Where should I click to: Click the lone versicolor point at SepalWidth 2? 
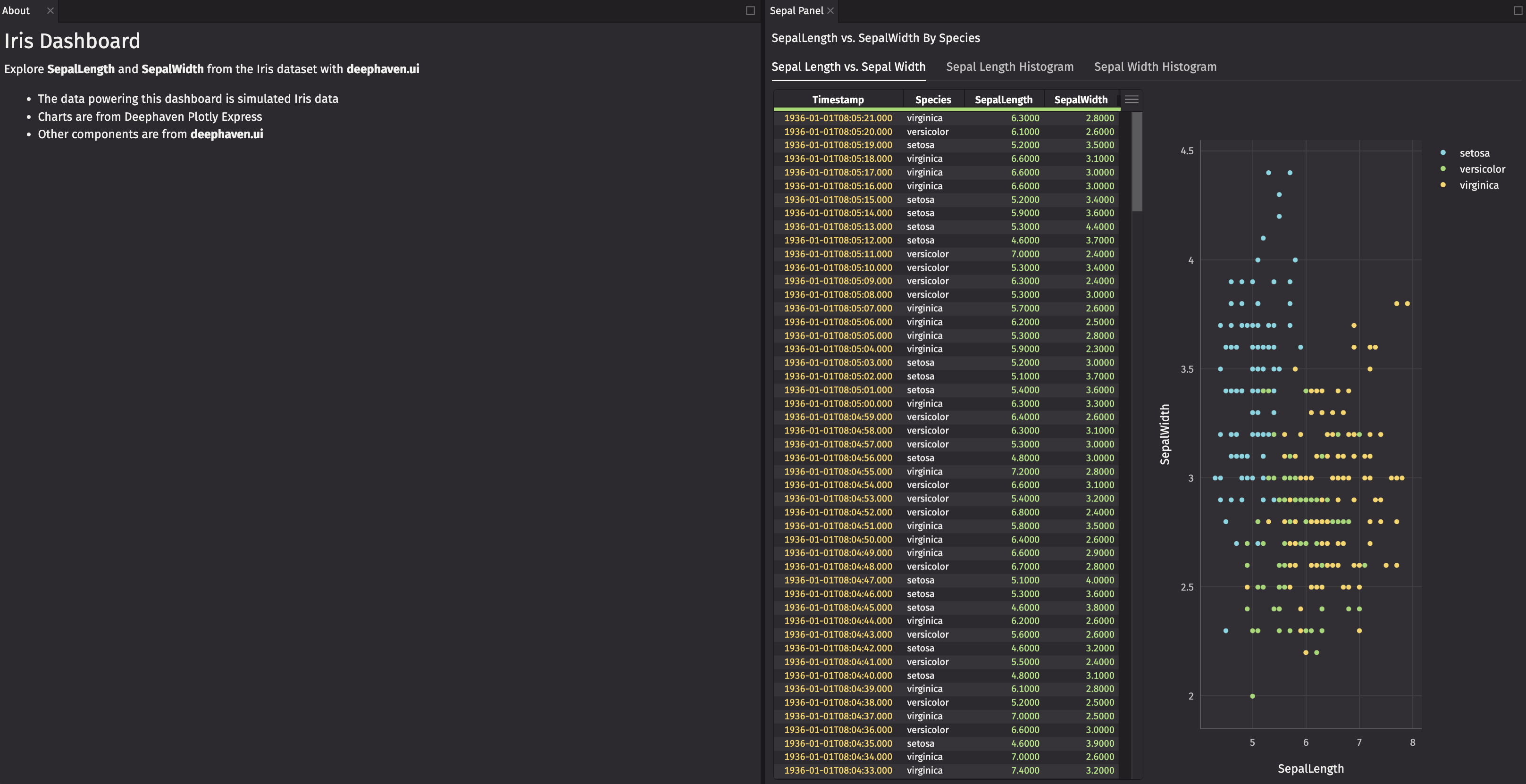coord(1252,696)
